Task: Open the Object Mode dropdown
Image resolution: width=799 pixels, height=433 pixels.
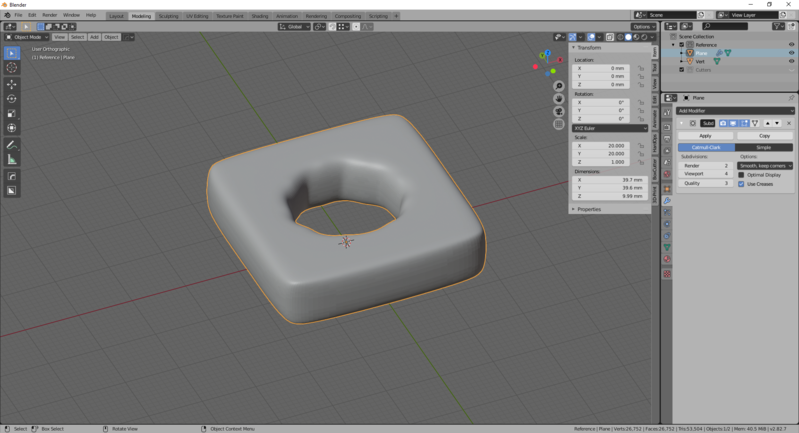Action: pyautogui.click(x=26, y=37)
